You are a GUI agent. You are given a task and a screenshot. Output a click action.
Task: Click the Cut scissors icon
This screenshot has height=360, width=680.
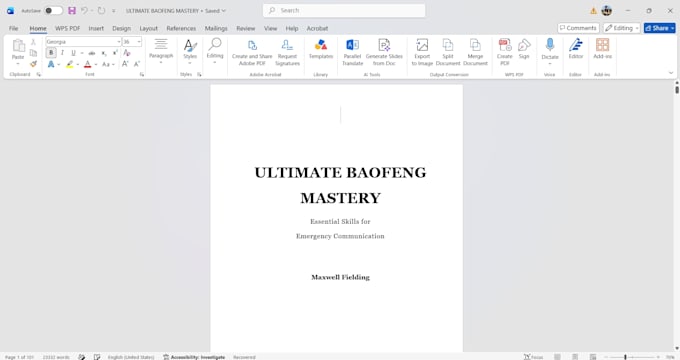pyautogui.click(x=33, y=42)
